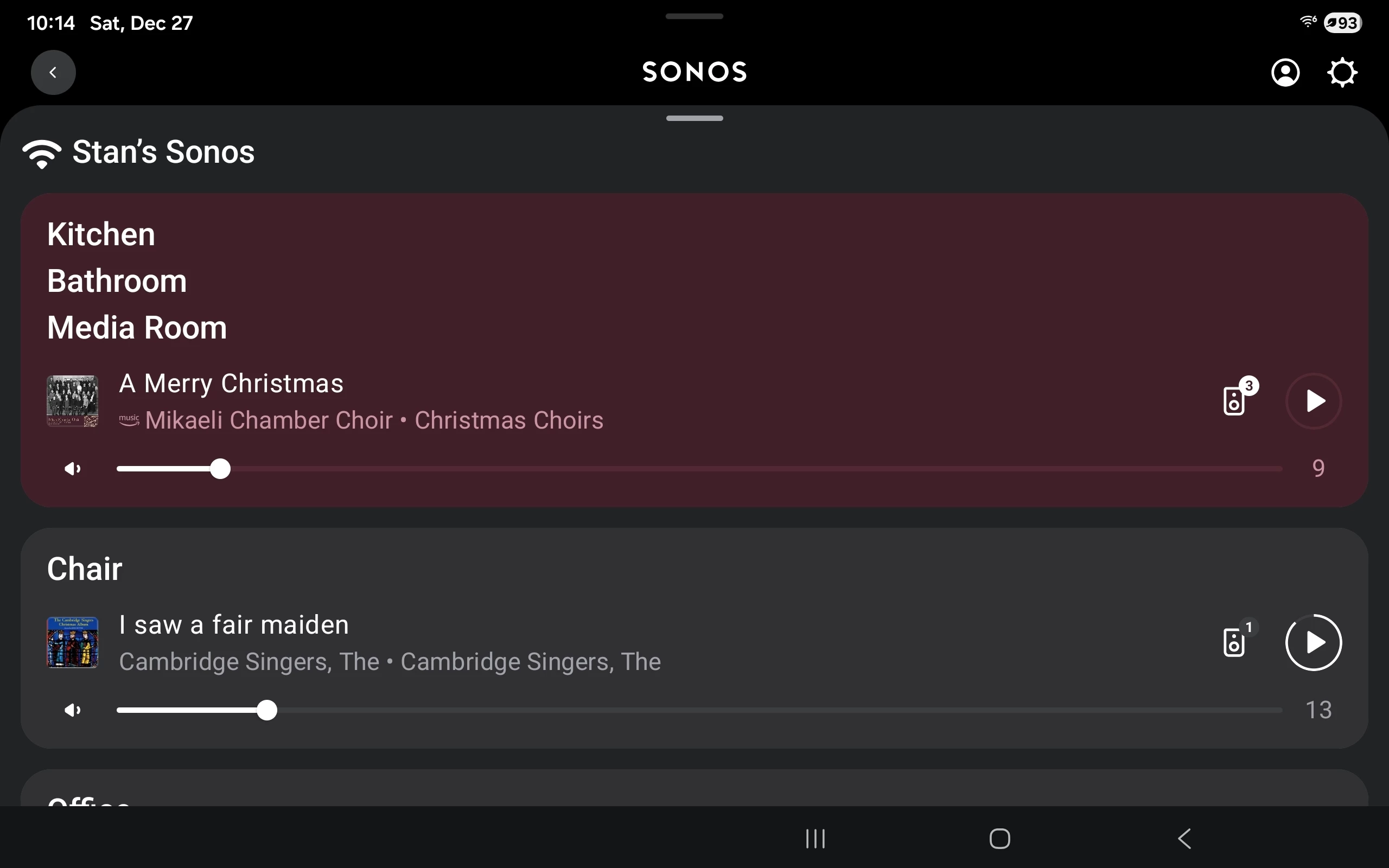Viewport: 1389px width, 868px height.
Task: Open Android recent apps button
Action: [815, 839]
